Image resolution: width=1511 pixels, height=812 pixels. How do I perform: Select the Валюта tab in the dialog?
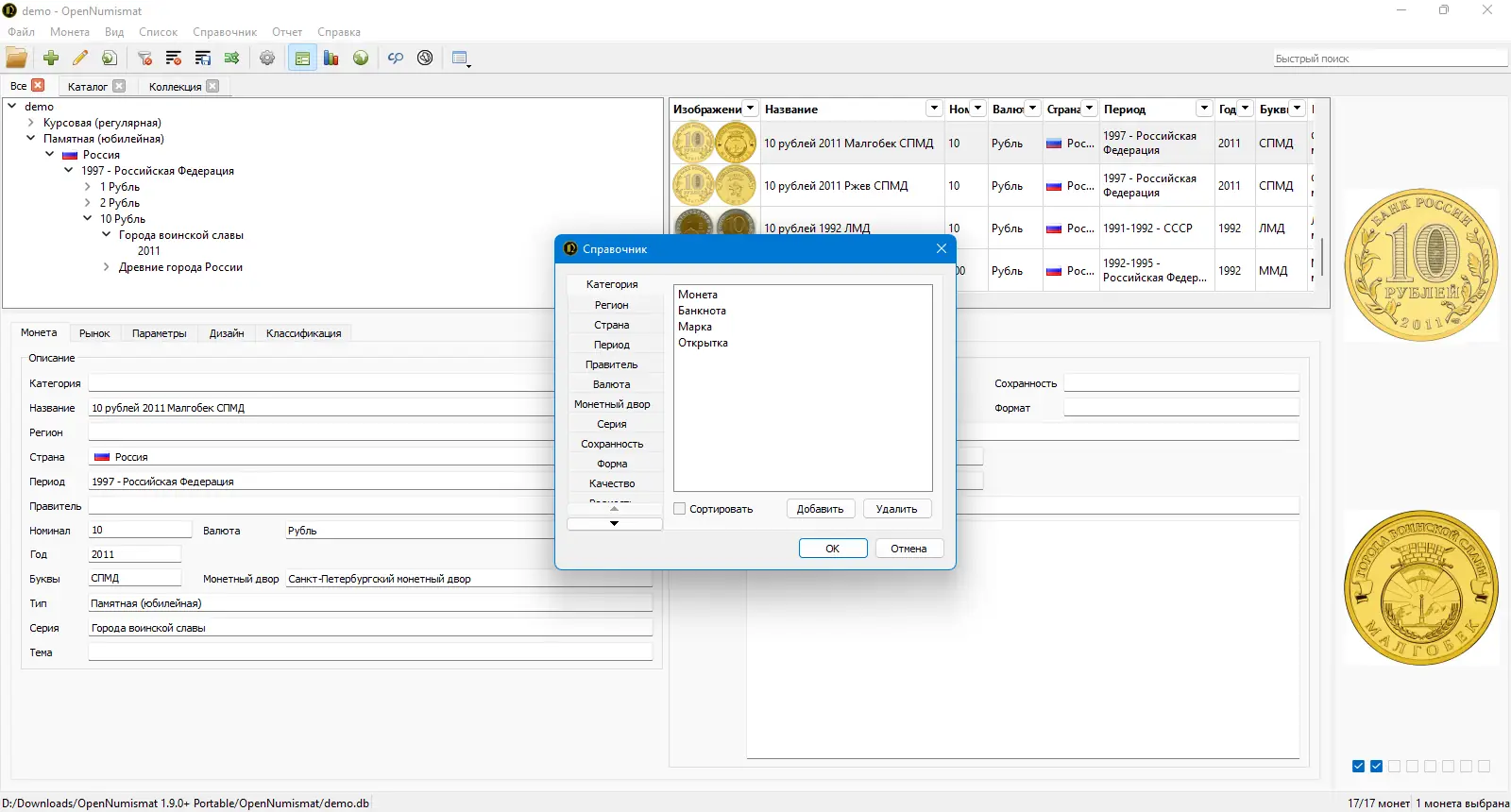click(612, 384)
